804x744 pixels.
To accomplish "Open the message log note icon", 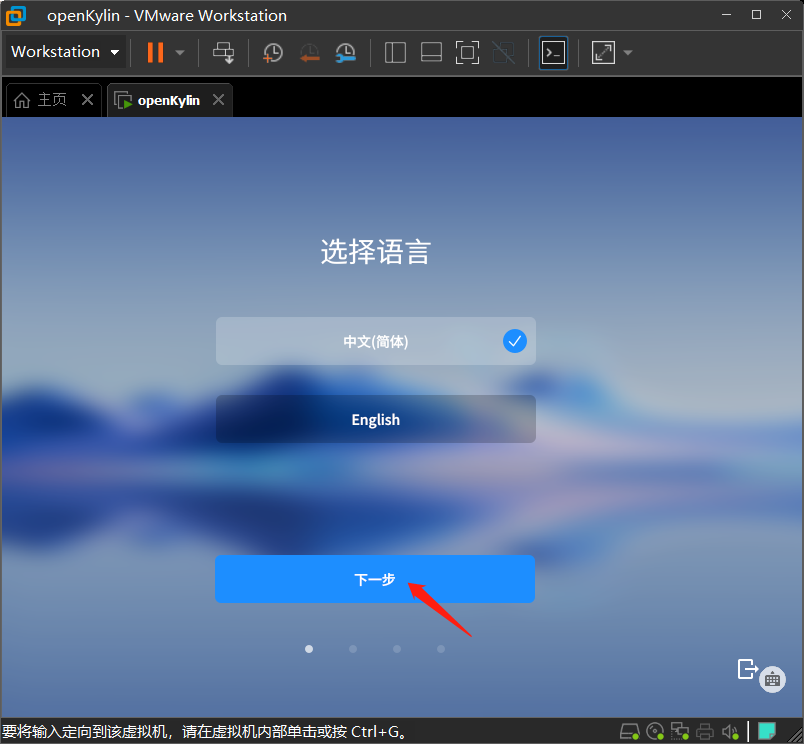I will point(767,731).
